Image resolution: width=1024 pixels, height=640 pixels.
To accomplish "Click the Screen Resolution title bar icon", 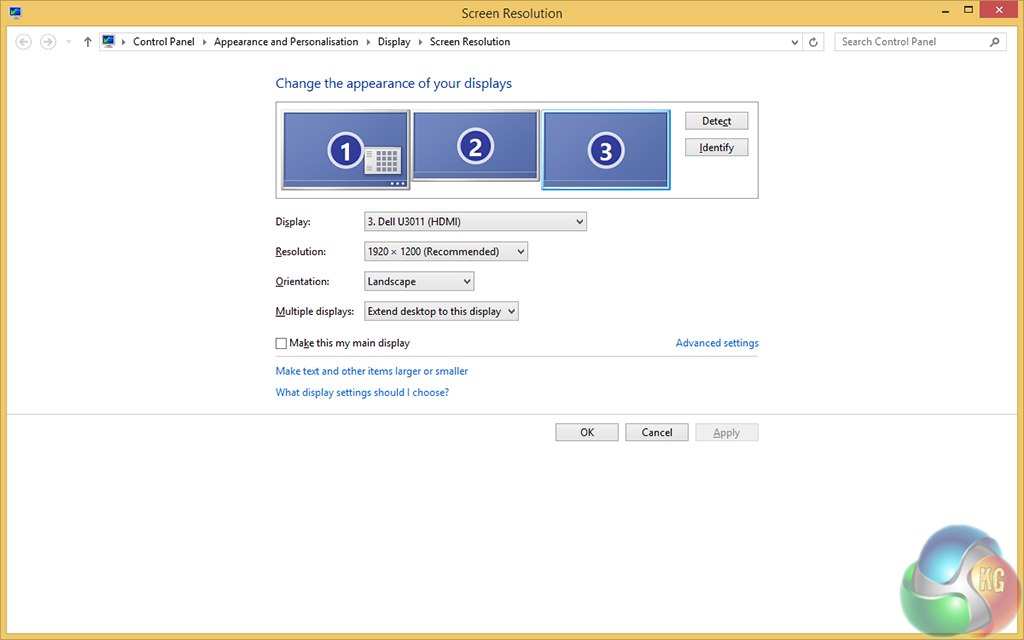I will [x=15, y=13].
